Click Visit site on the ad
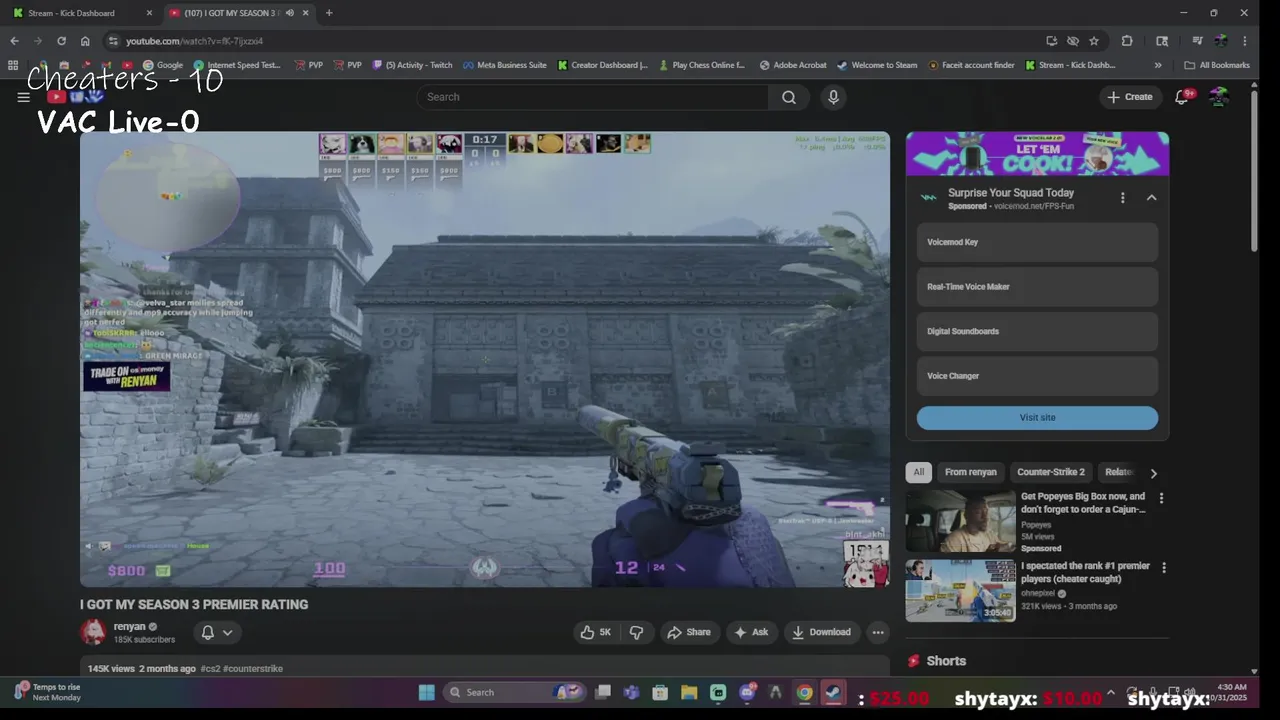Viewport: 1280px width, 720px height. coord(1037,418)
